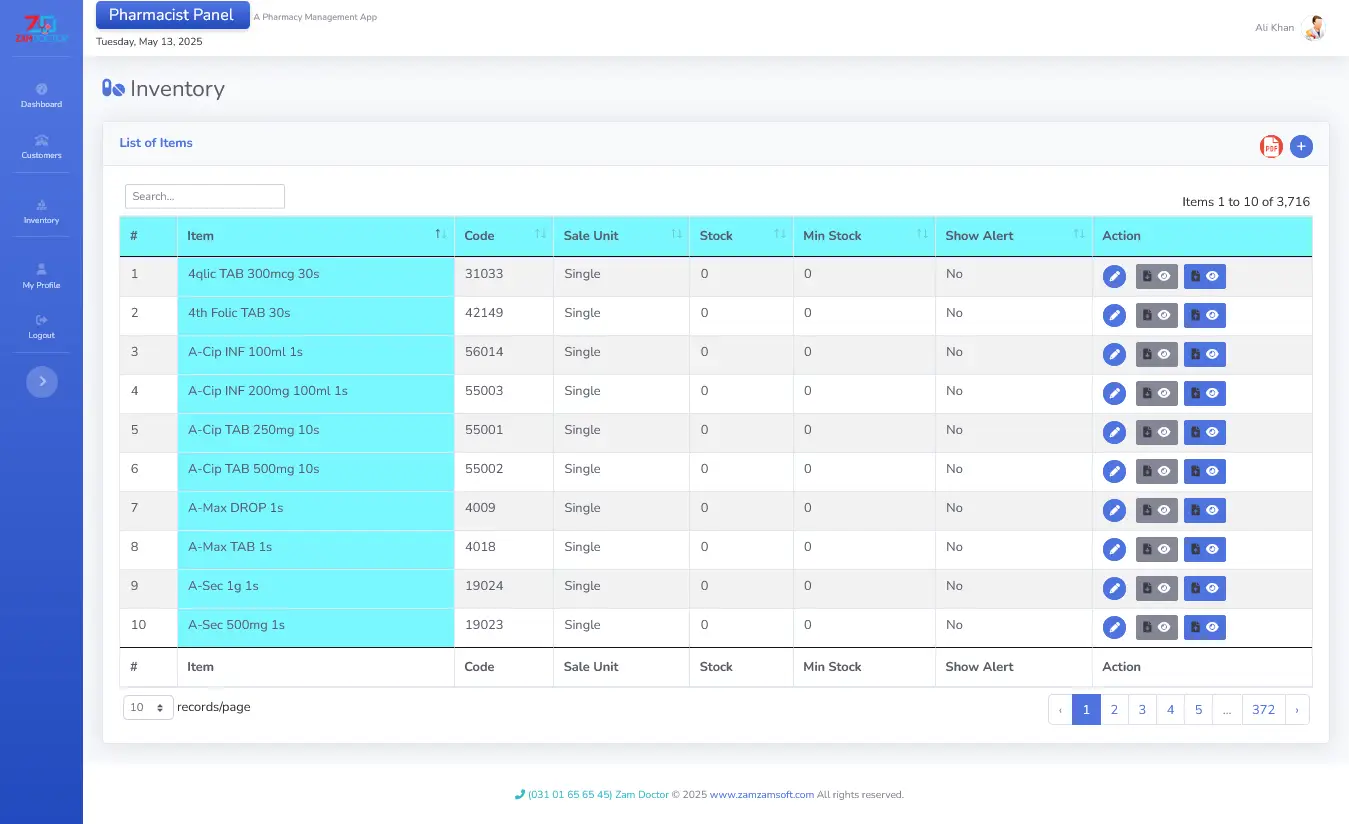Click the inventory Search input field
1349x824 pixels.
[205, 197]
